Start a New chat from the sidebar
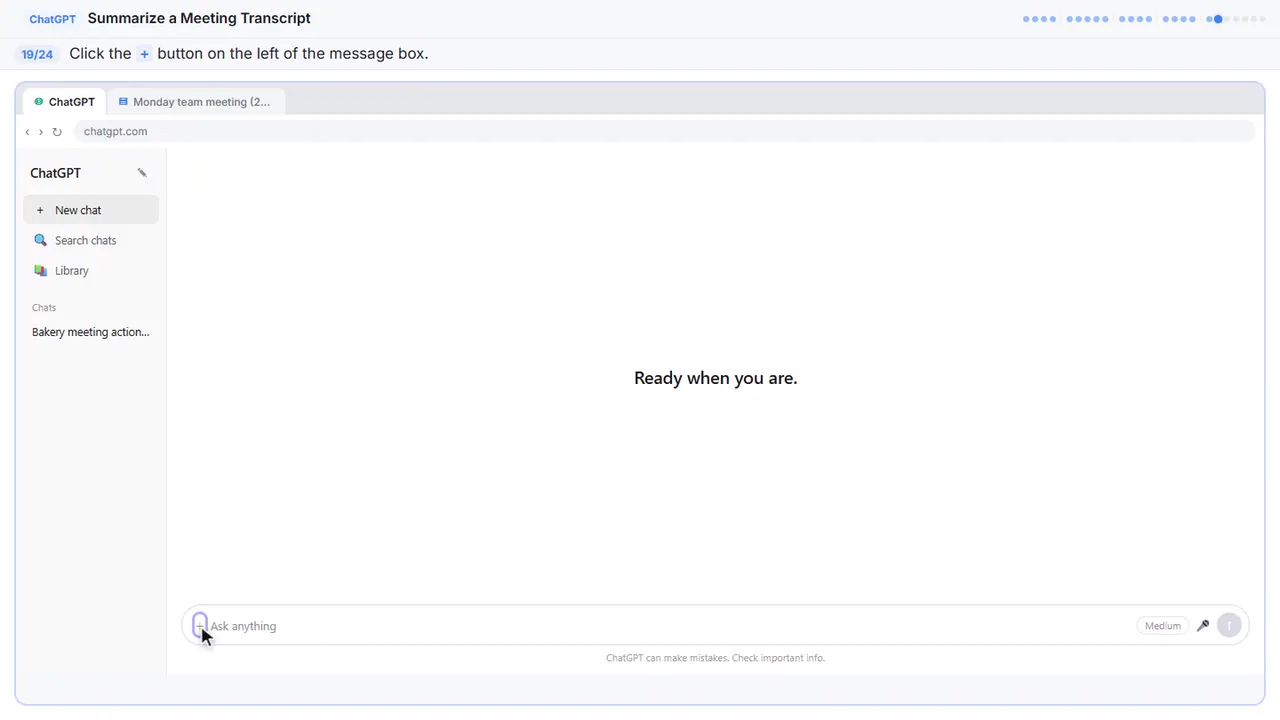Image resolution: width=1280 pixels, height=720 pixels. click(x=91, y=210)
